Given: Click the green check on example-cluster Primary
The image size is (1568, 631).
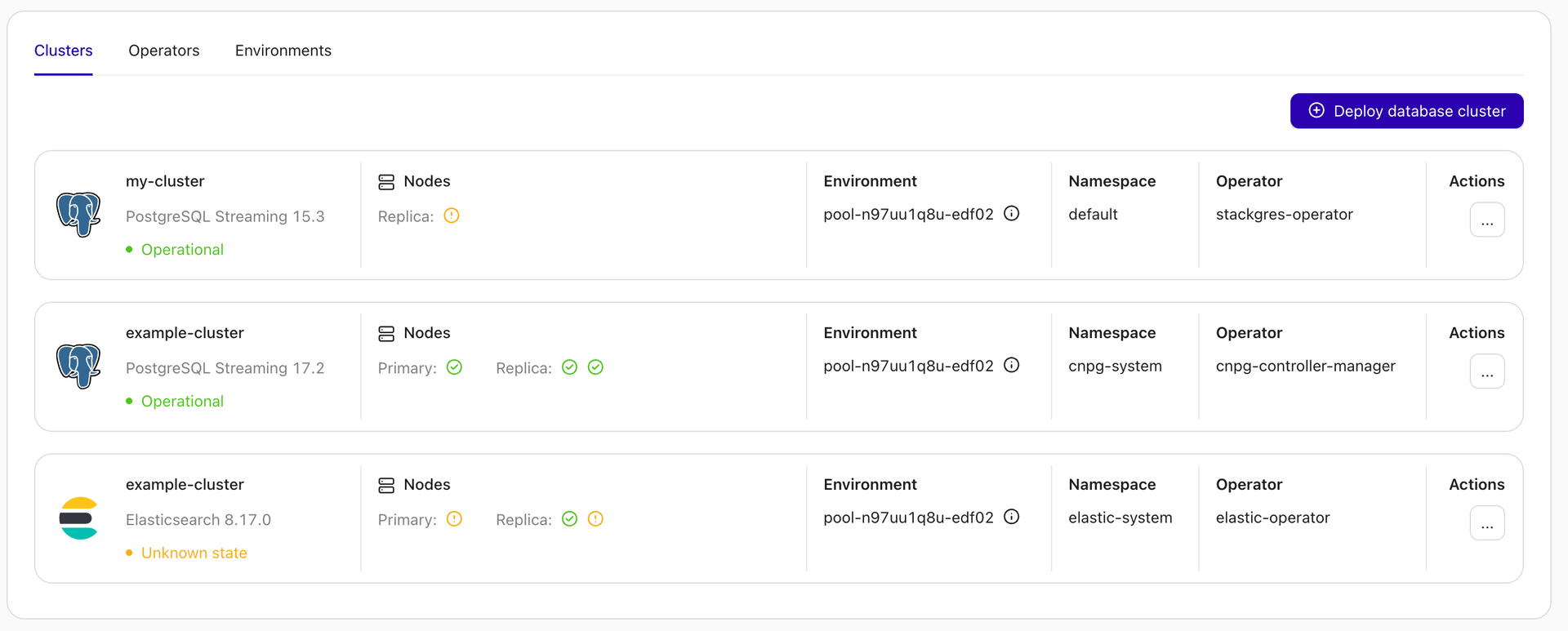Looking at the screenshot, I should (x=455, y=367).
